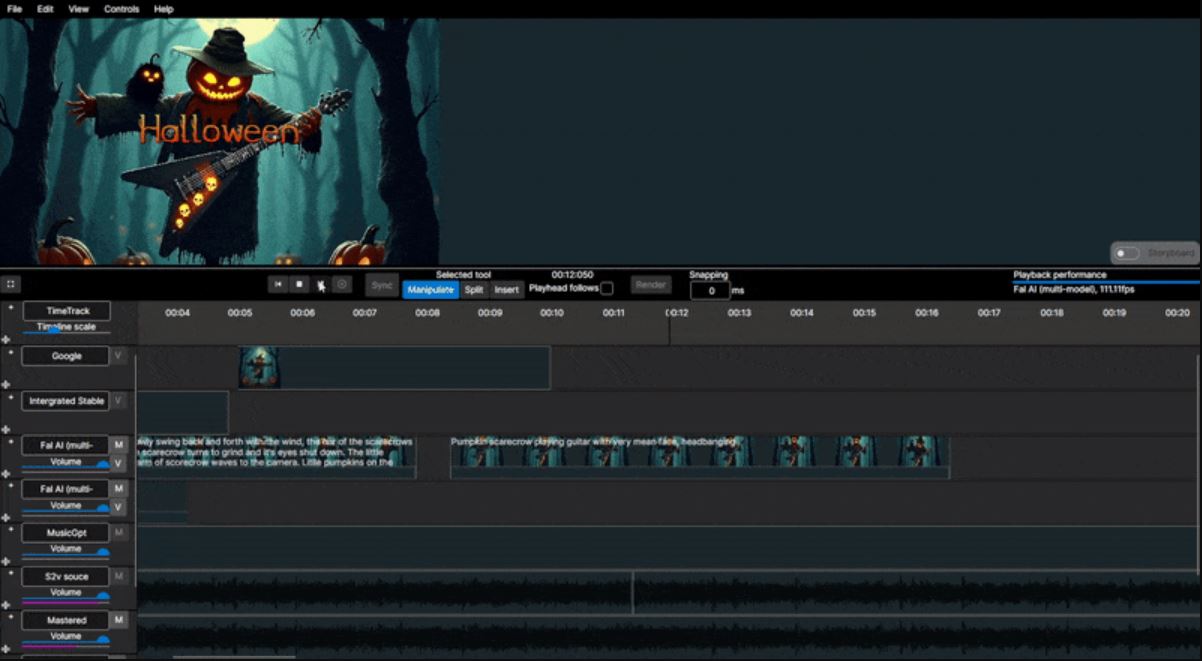Click the Render button

click(x=651, y=285)
